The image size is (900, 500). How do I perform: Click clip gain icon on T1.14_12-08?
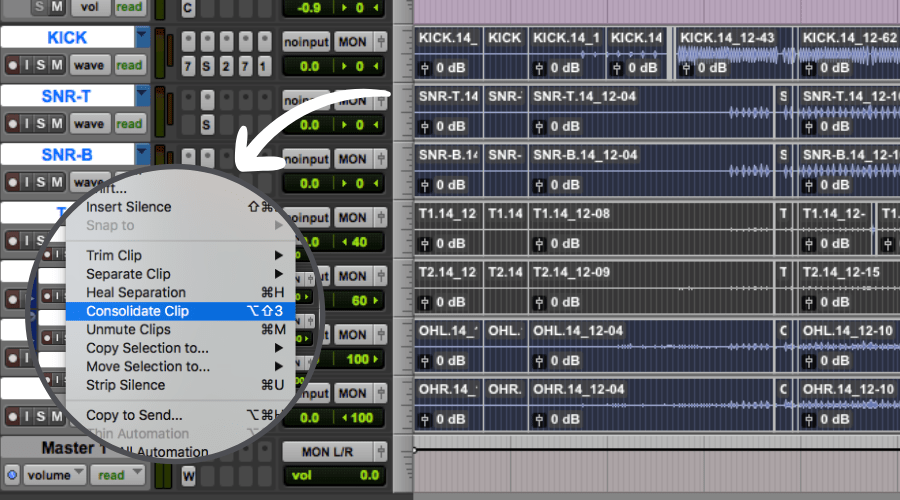[x=538, y=244]
